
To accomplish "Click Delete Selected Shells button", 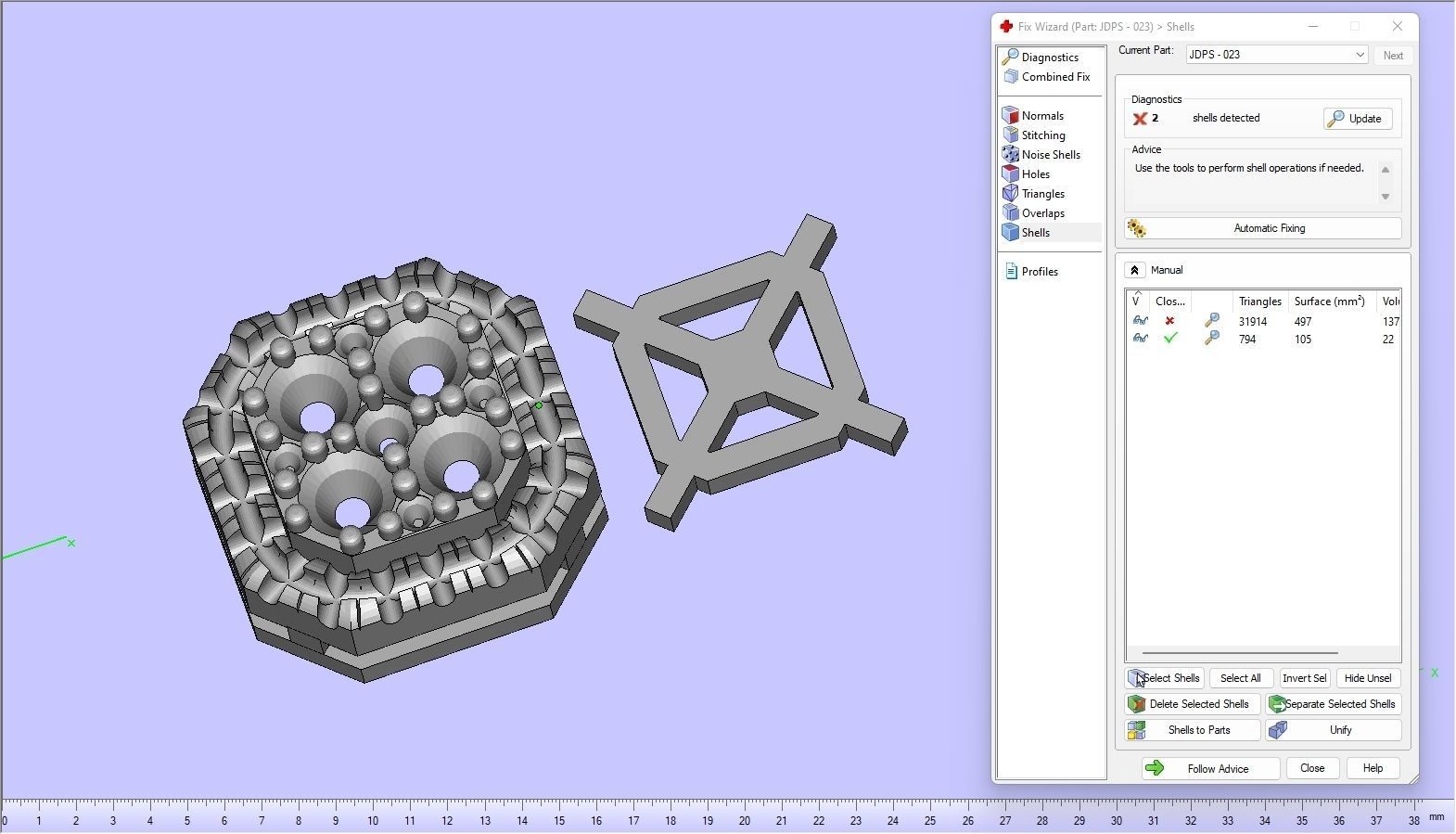I will (1193, 704).
